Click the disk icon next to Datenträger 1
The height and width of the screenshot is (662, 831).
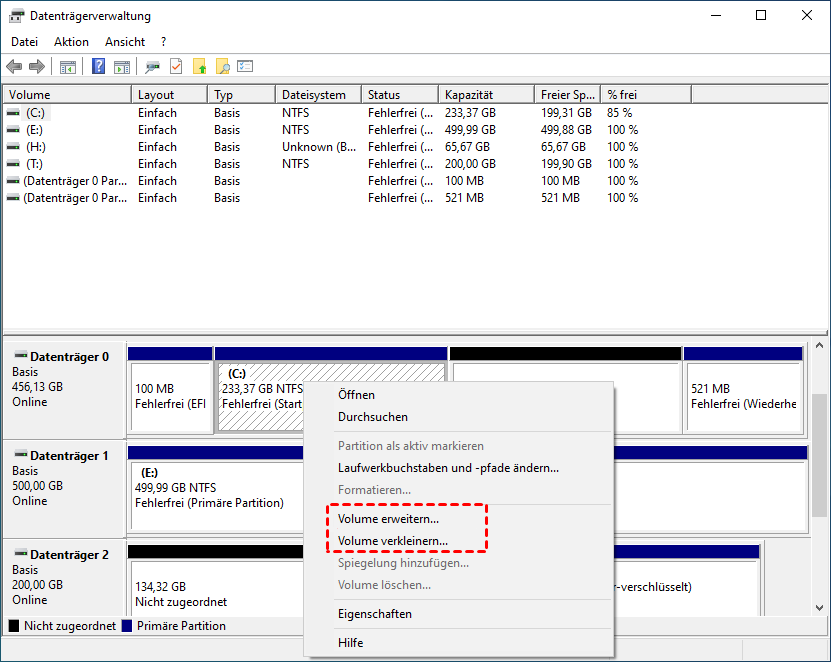(x=21, y=454)
